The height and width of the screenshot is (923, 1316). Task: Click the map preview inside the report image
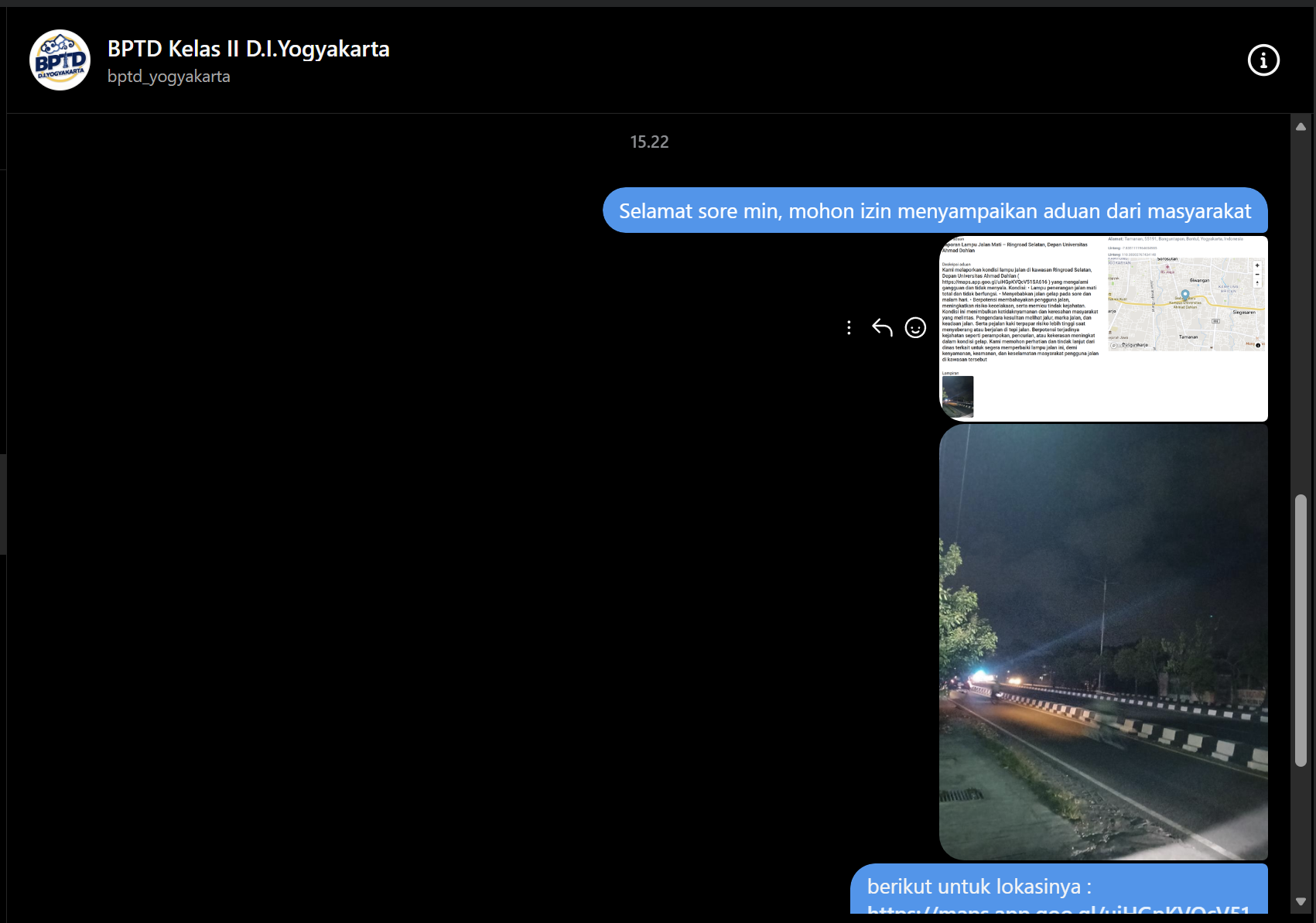click(1185, 304)
